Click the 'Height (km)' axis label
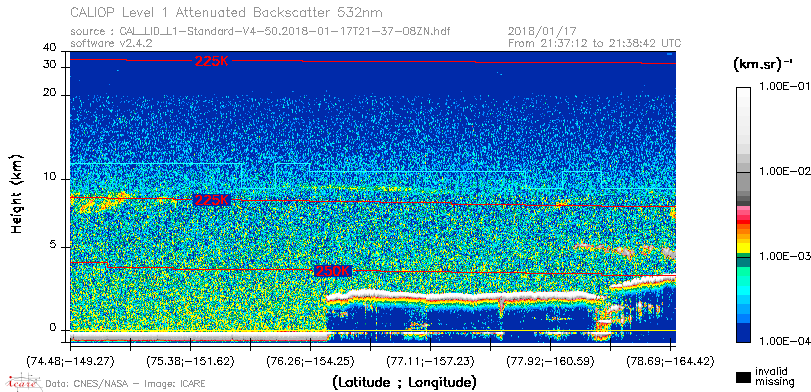811x392 pixels. click(x=17, y=193)
